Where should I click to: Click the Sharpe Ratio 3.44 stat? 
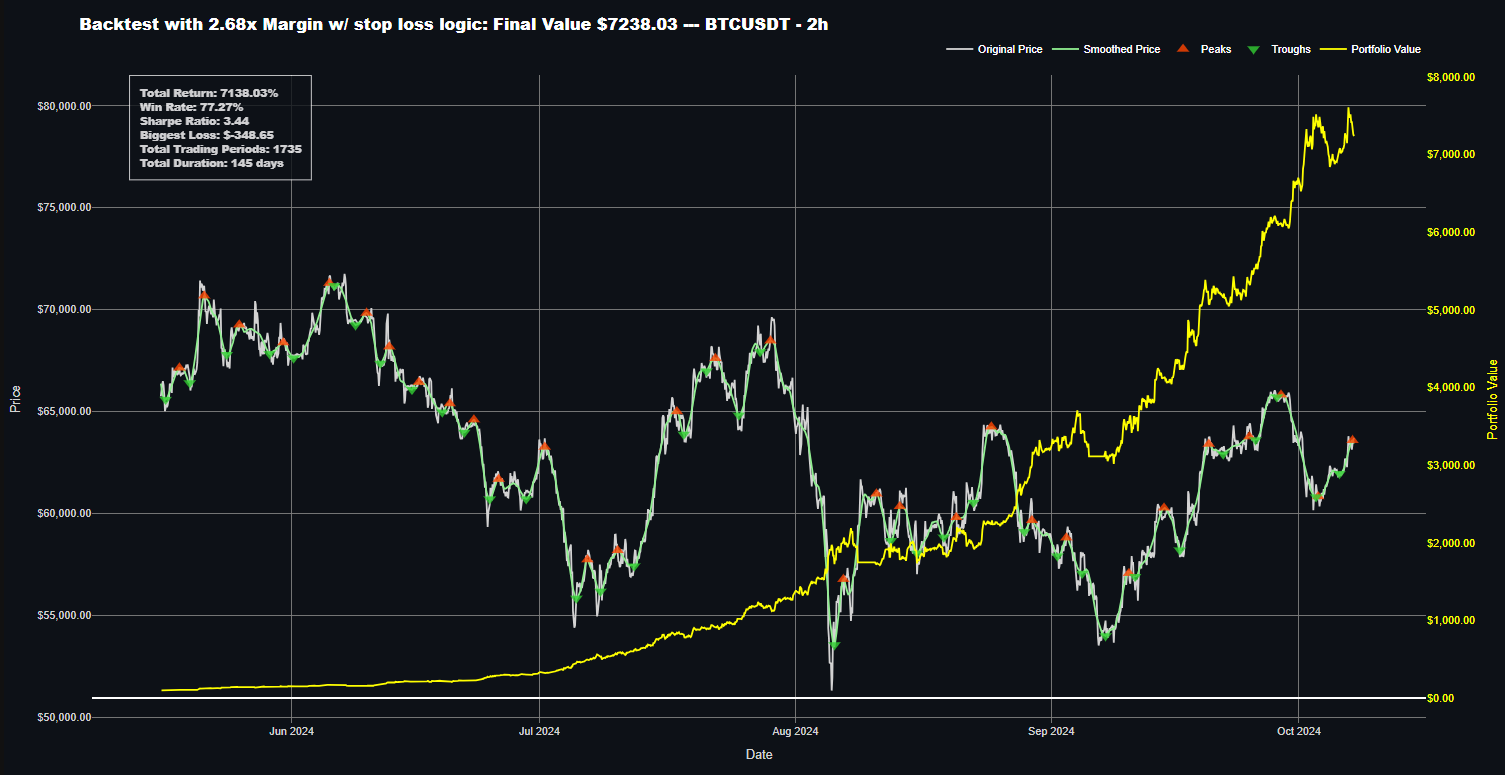193,121
